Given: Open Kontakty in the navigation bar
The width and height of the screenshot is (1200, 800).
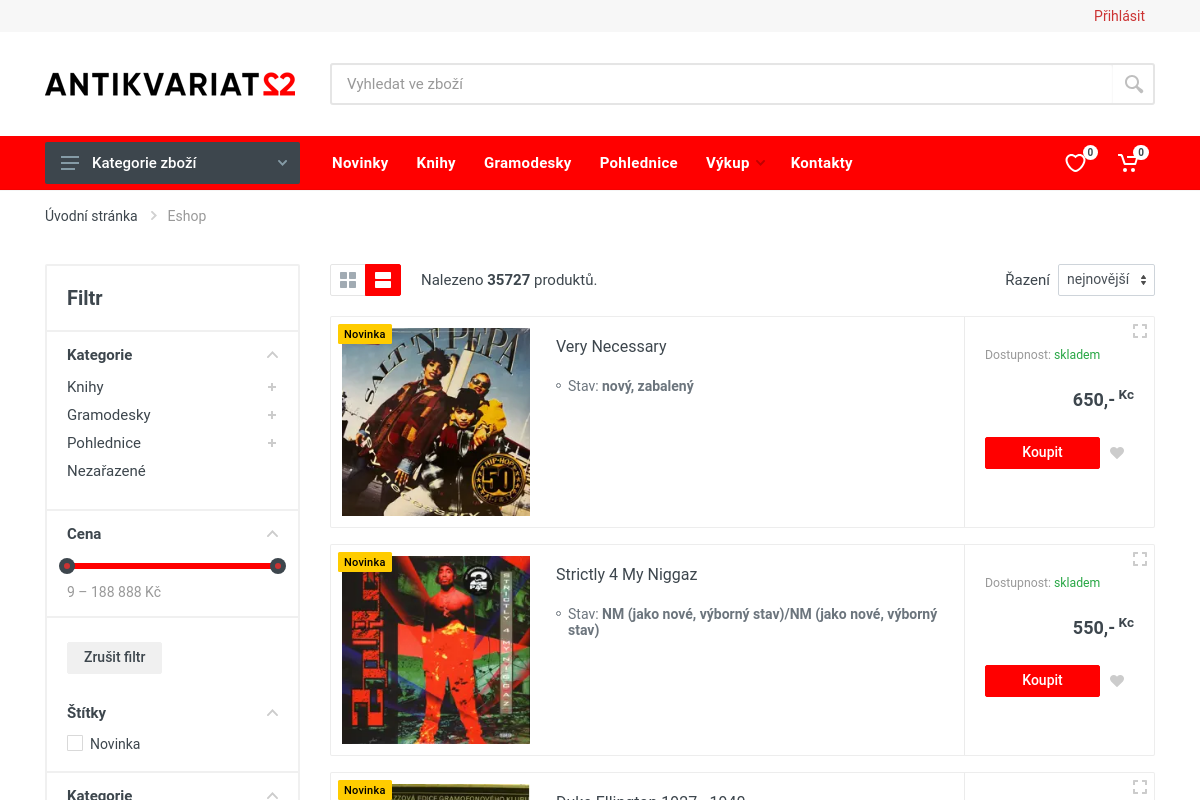Looking at the screenshot, I should coord(822,163).
